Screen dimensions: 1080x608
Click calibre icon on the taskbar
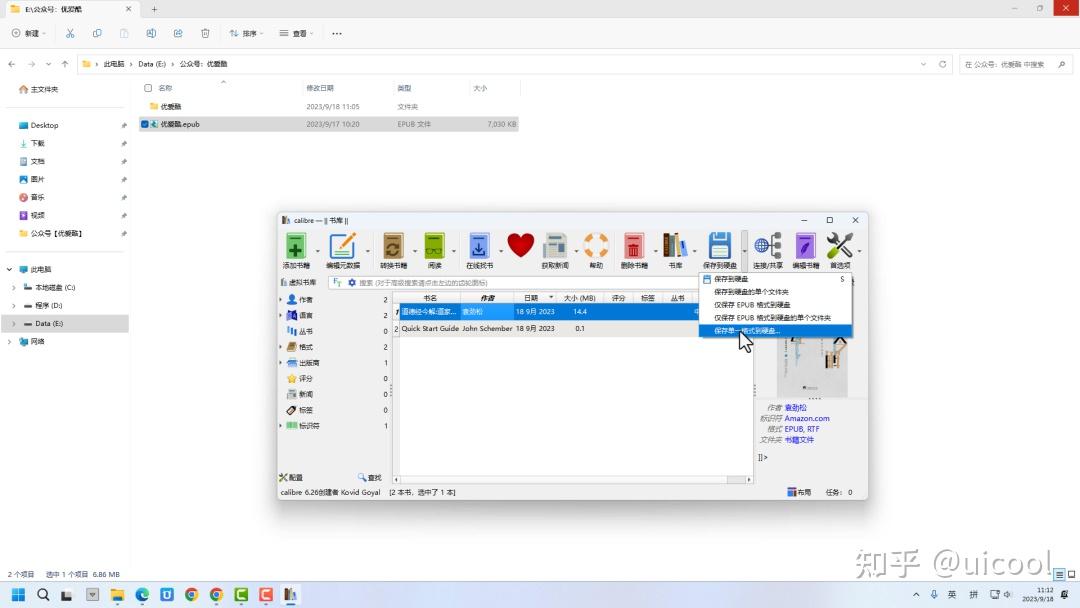click(290, 595)
